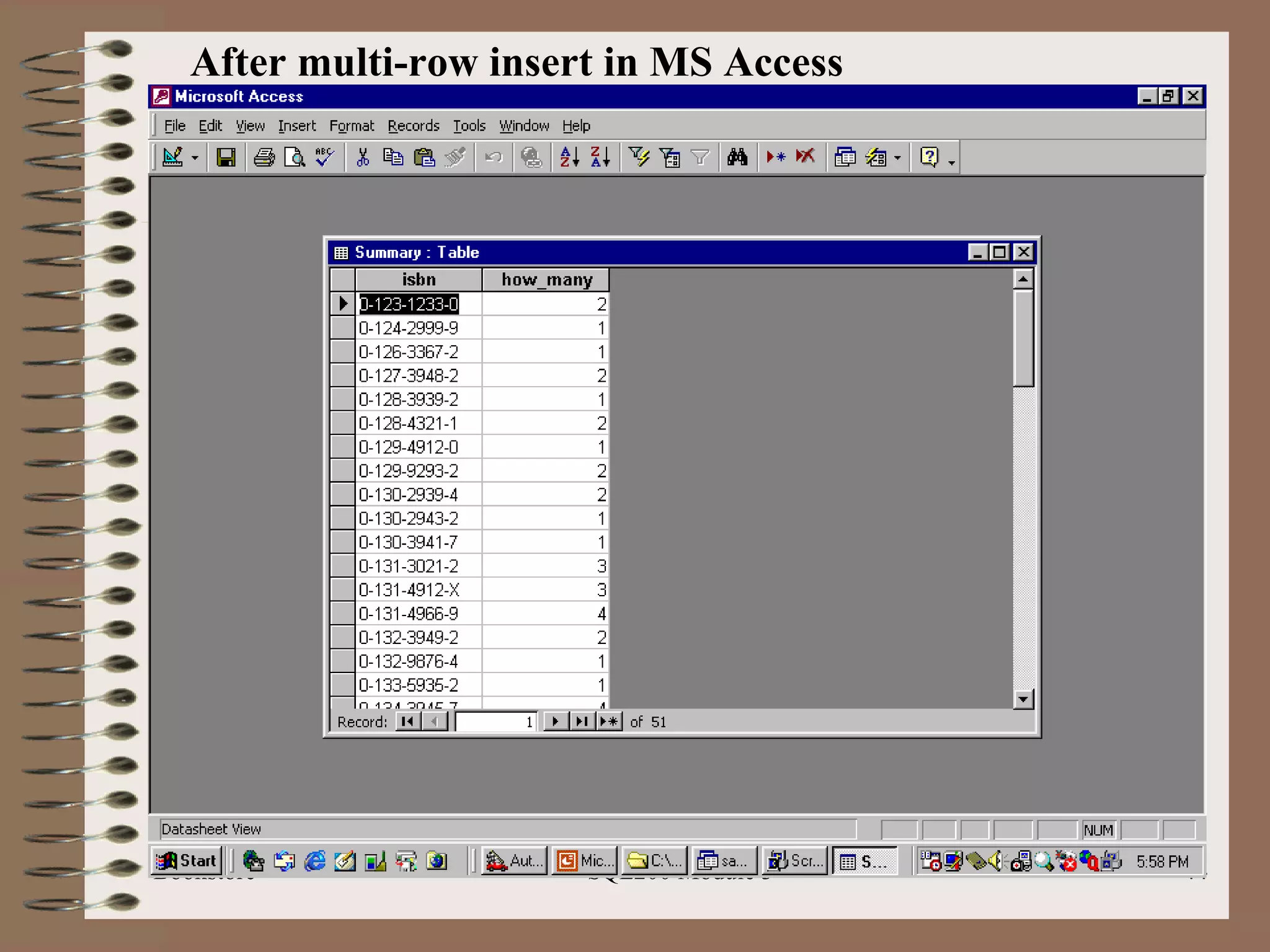Open the Tools menu
The image size is (1270, 952).
[469, 126]
